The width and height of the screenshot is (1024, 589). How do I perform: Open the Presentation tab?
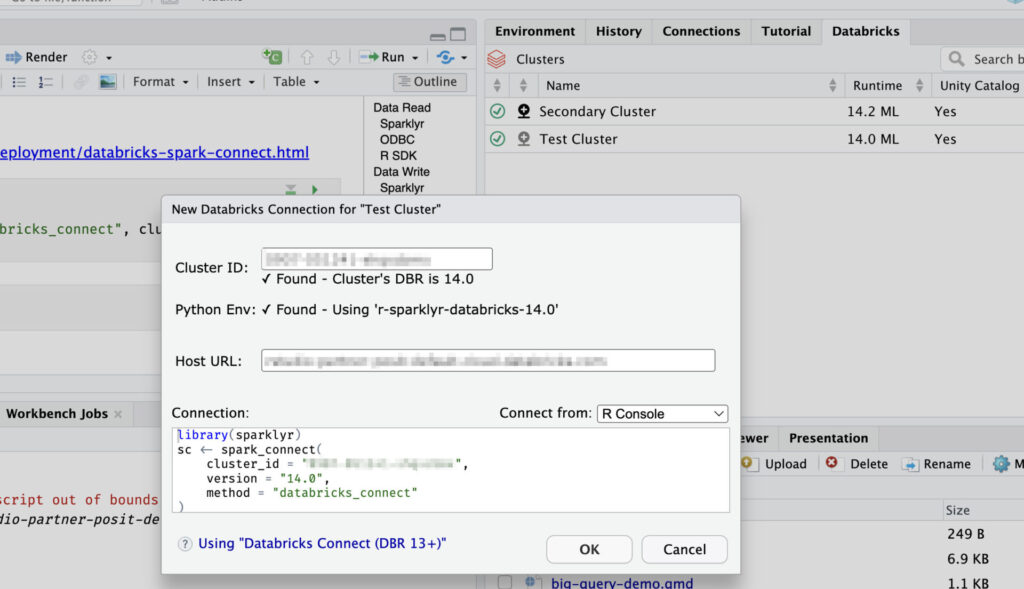[828, 437]
